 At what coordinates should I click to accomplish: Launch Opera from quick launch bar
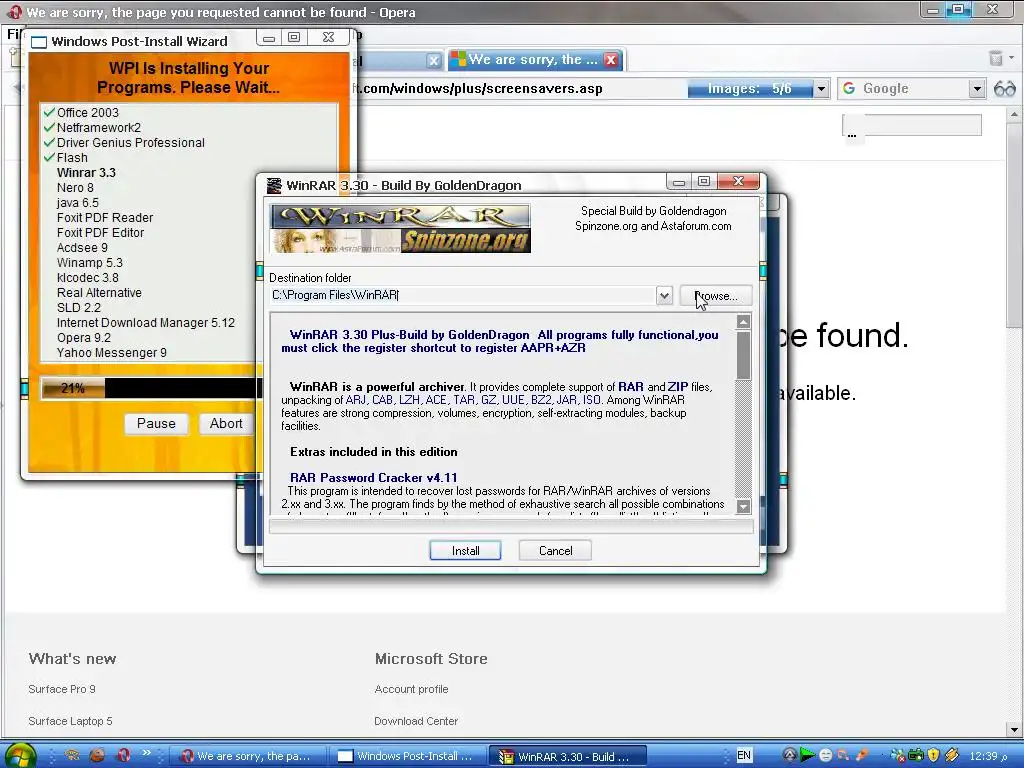tap(124, 756)
